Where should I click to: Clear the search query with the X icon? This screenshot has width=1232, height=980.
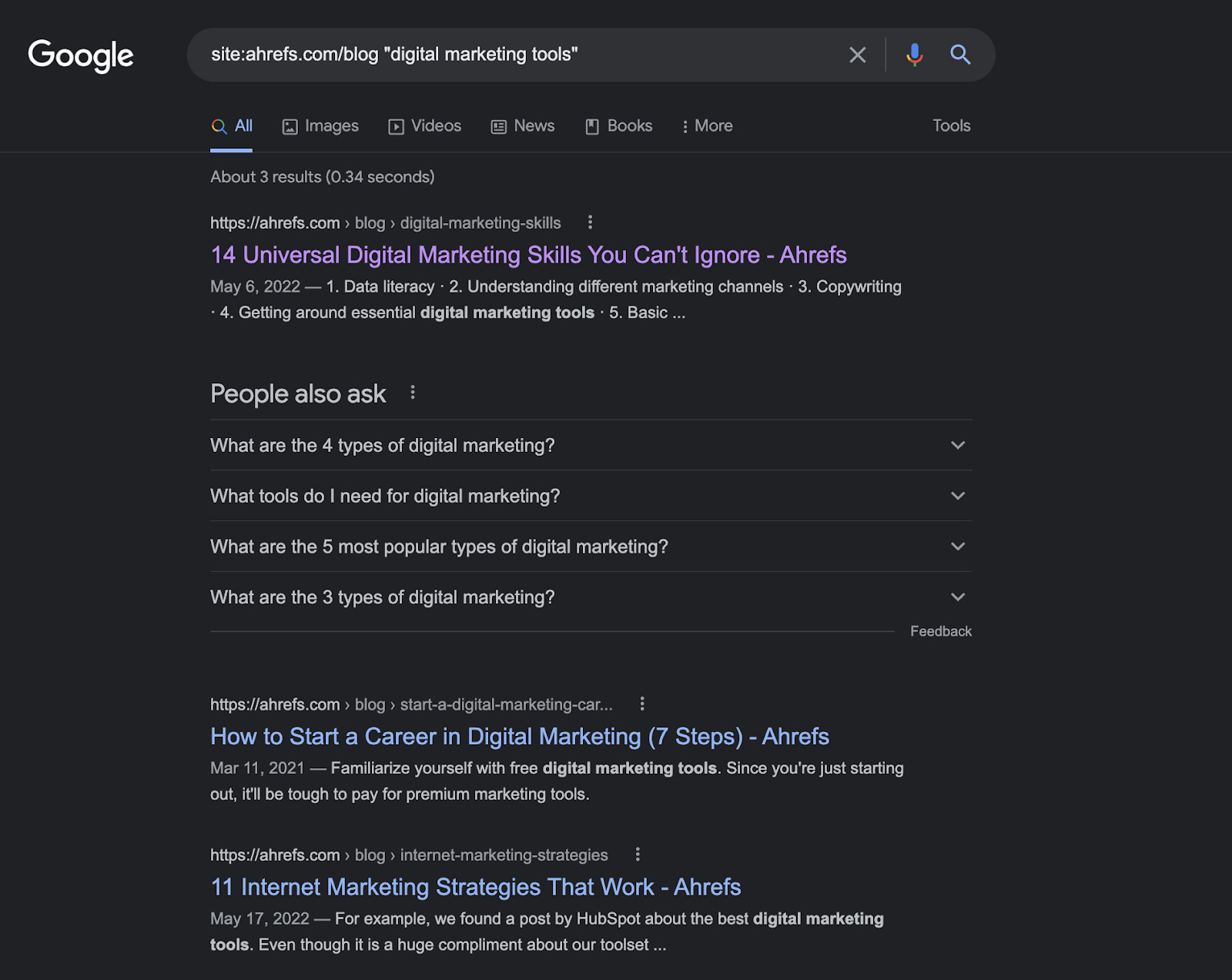[x=857, y=55]
